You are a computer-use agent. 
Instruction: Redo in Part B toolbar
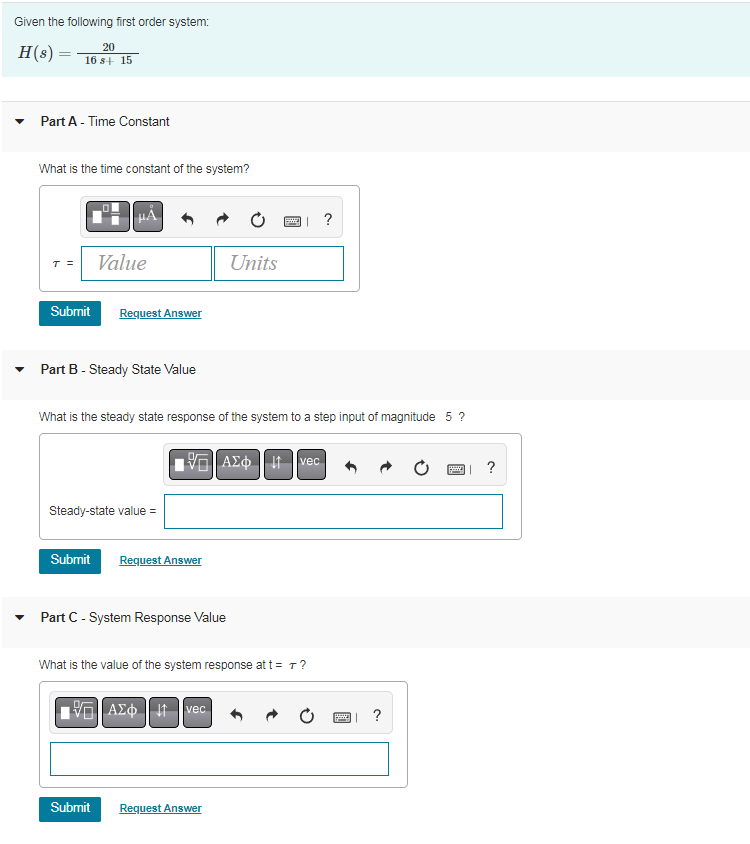click(x=386, y=467)
